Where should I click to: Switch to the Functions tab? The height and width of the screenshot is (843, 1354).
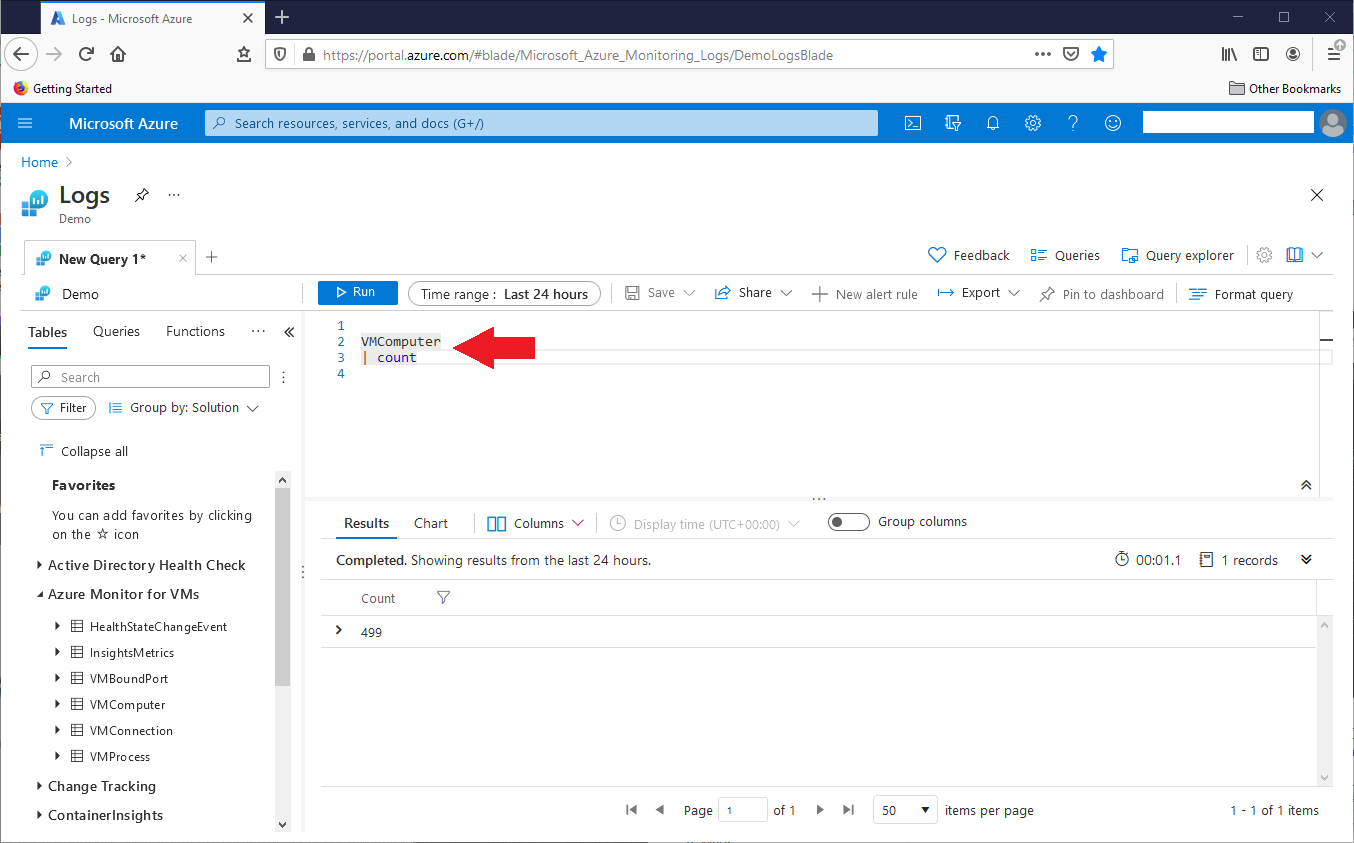195,332
